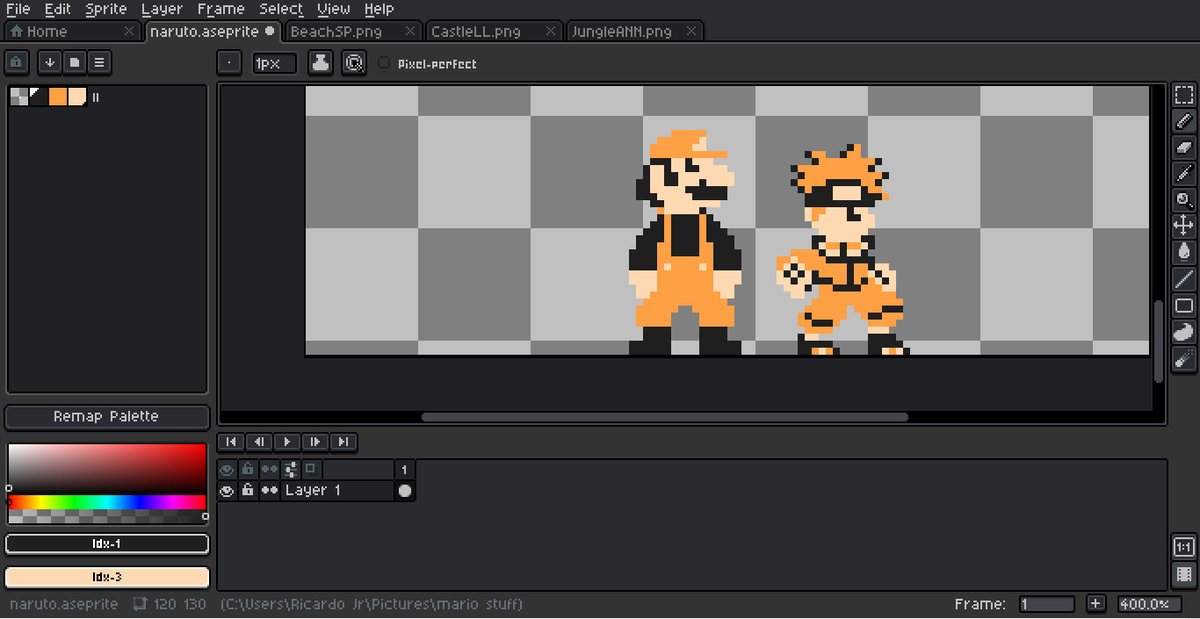The width and height of the screenshot is (1200, 619).
Task: Click the Frame number input field
Action: pyautogui.click(x=1047, y=604)
